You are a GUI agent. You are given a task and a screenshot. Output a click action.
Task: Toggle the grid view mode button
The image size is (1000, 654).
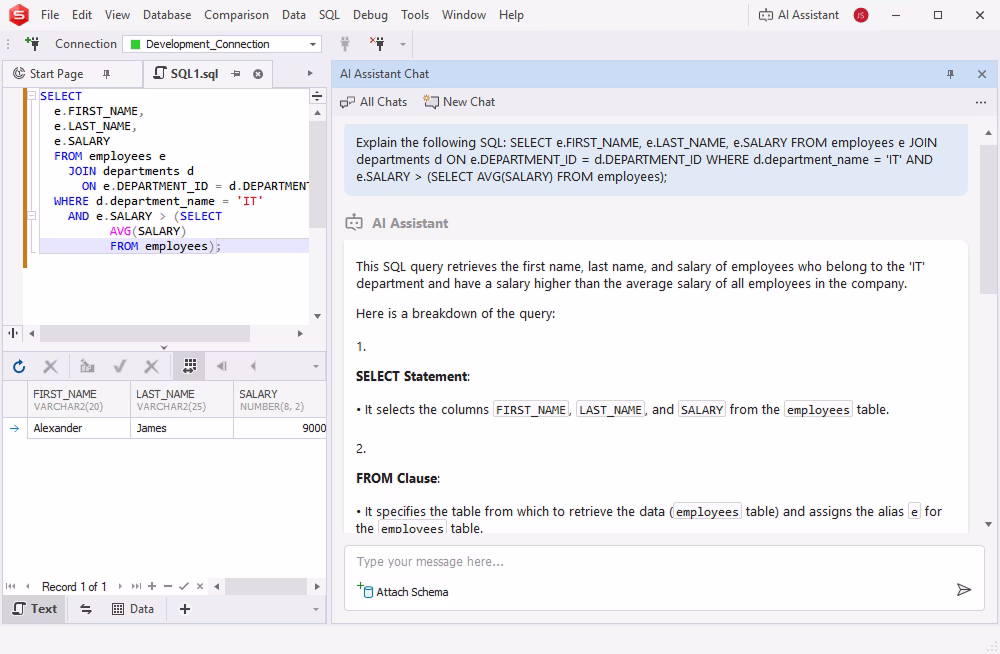tap(189, 366)
